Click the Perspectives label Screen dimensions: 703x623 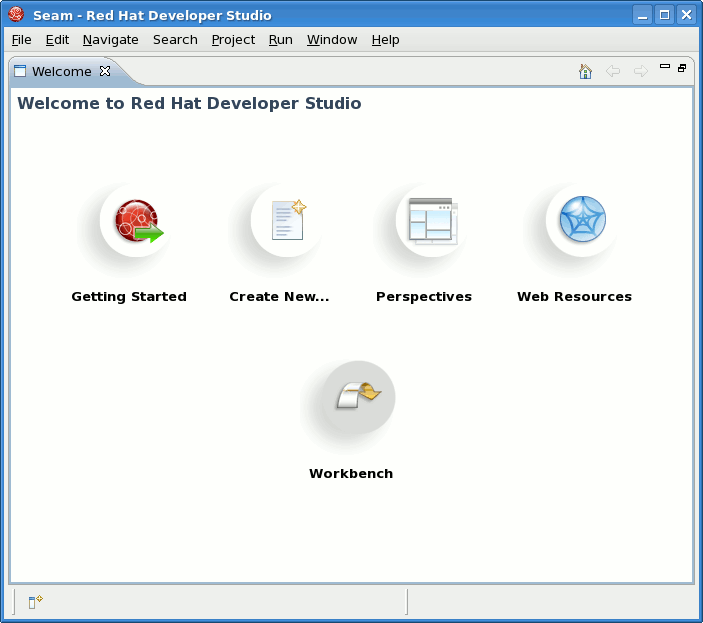pos(424,297)
